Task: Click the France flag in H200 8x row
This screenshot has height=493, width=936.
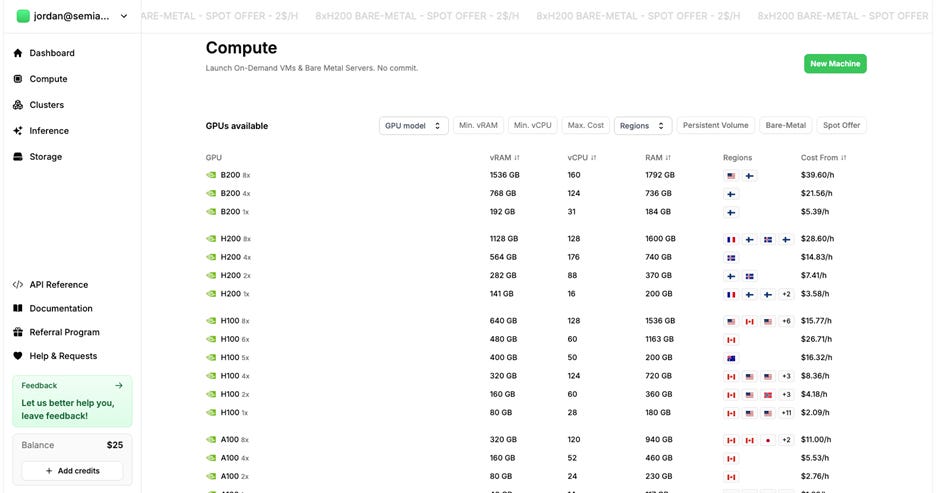Action: click(x=731, y=239)
